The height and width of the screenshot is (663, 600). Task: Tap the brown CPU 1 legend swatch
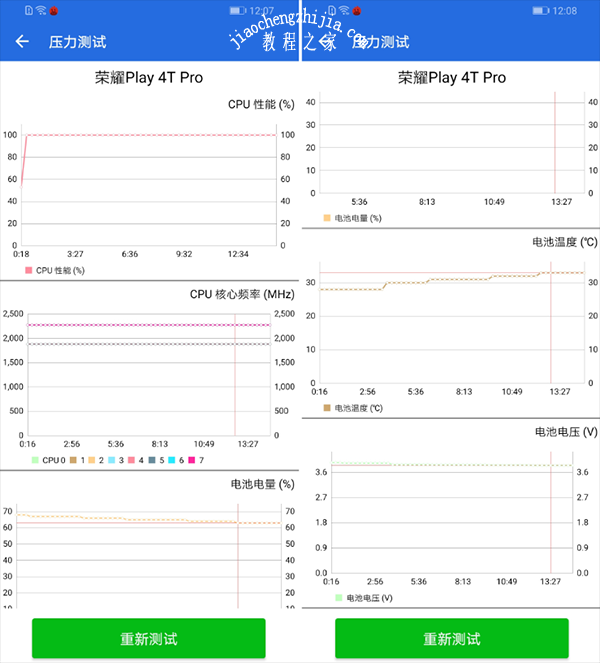pos(73,460)
